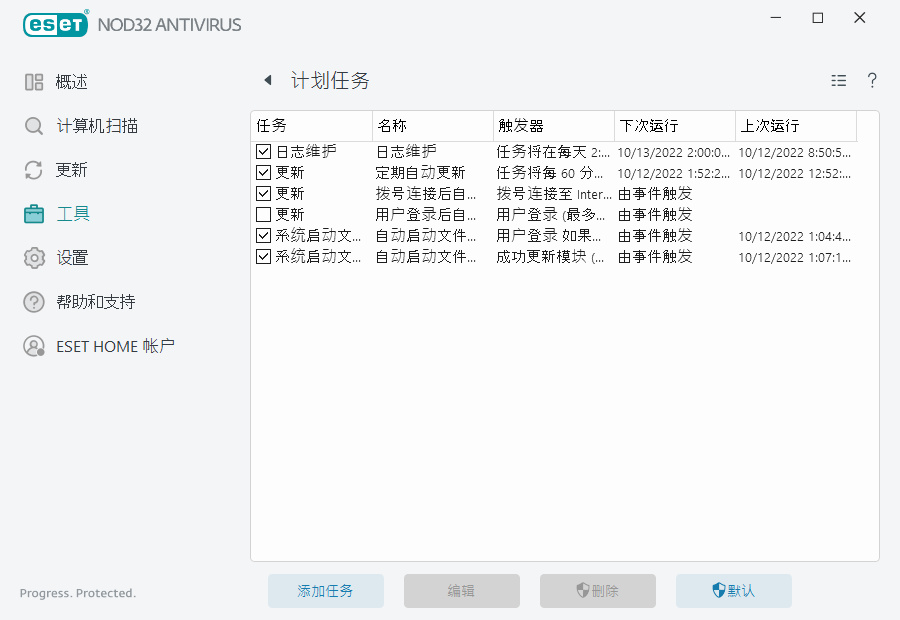900x620 pixels.
Task: Open the 概述 (Overview) sidebar icon
Action: pos(33,80)
